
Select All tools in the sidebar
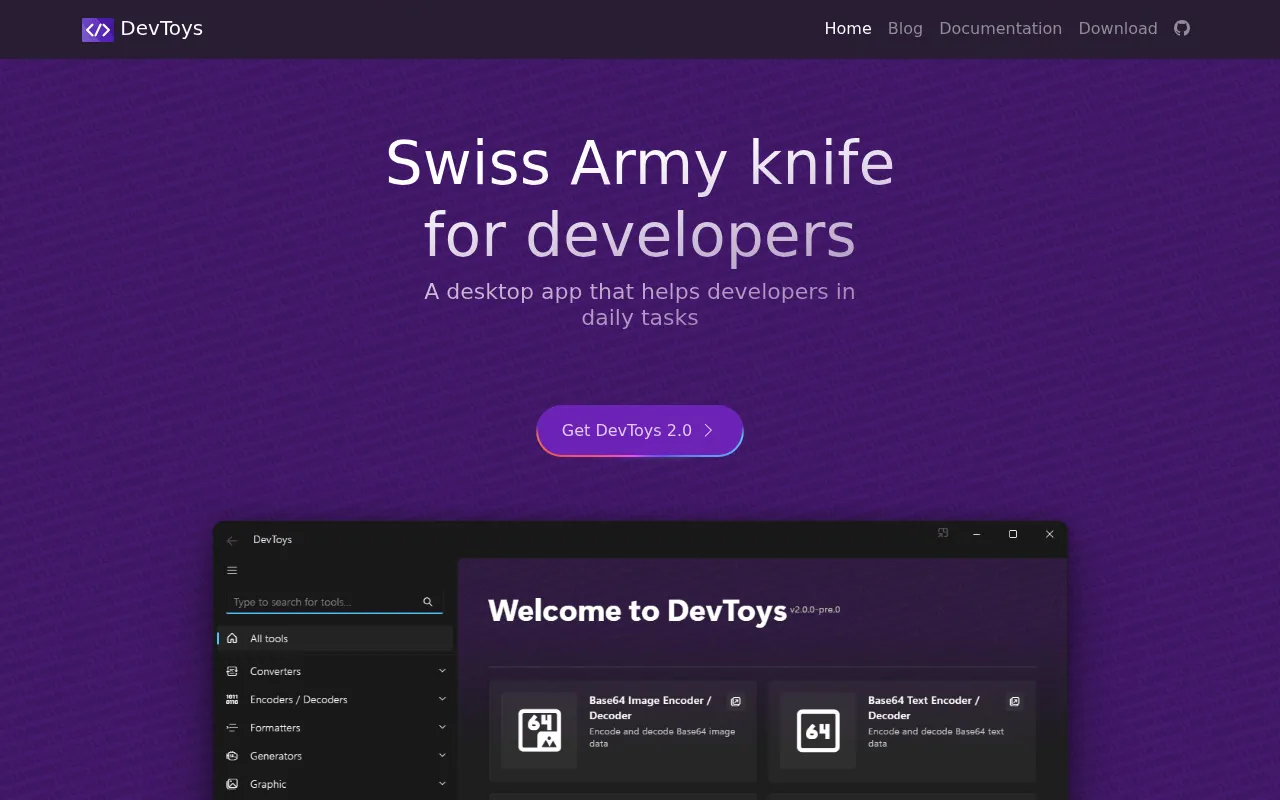click(335, 638)
